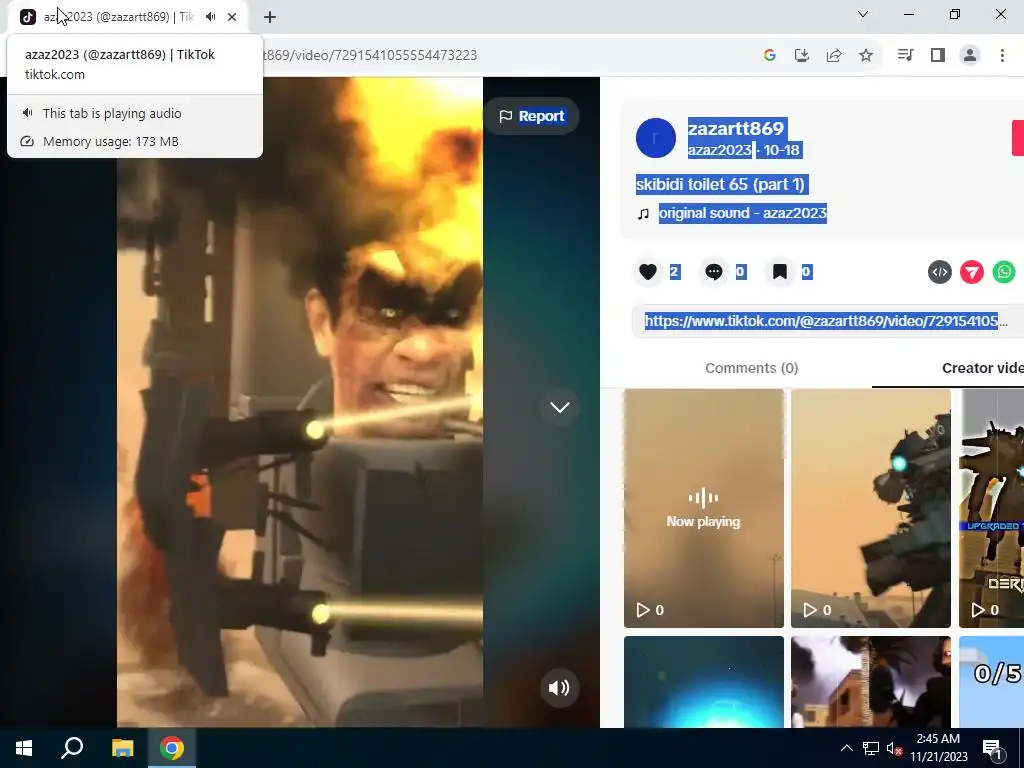This screenshot has height=768, width=1024.
Task: Open the tab search dropdown chevron
Action: tap(863, 14)
